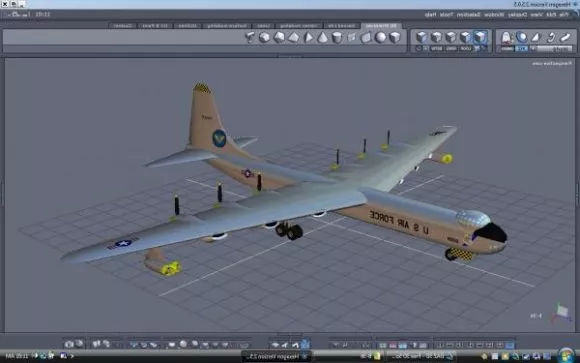The height and width of the screenshot is (363, 580).
Task: Switch to the Lines tab
Action: [x=263, y=26]
